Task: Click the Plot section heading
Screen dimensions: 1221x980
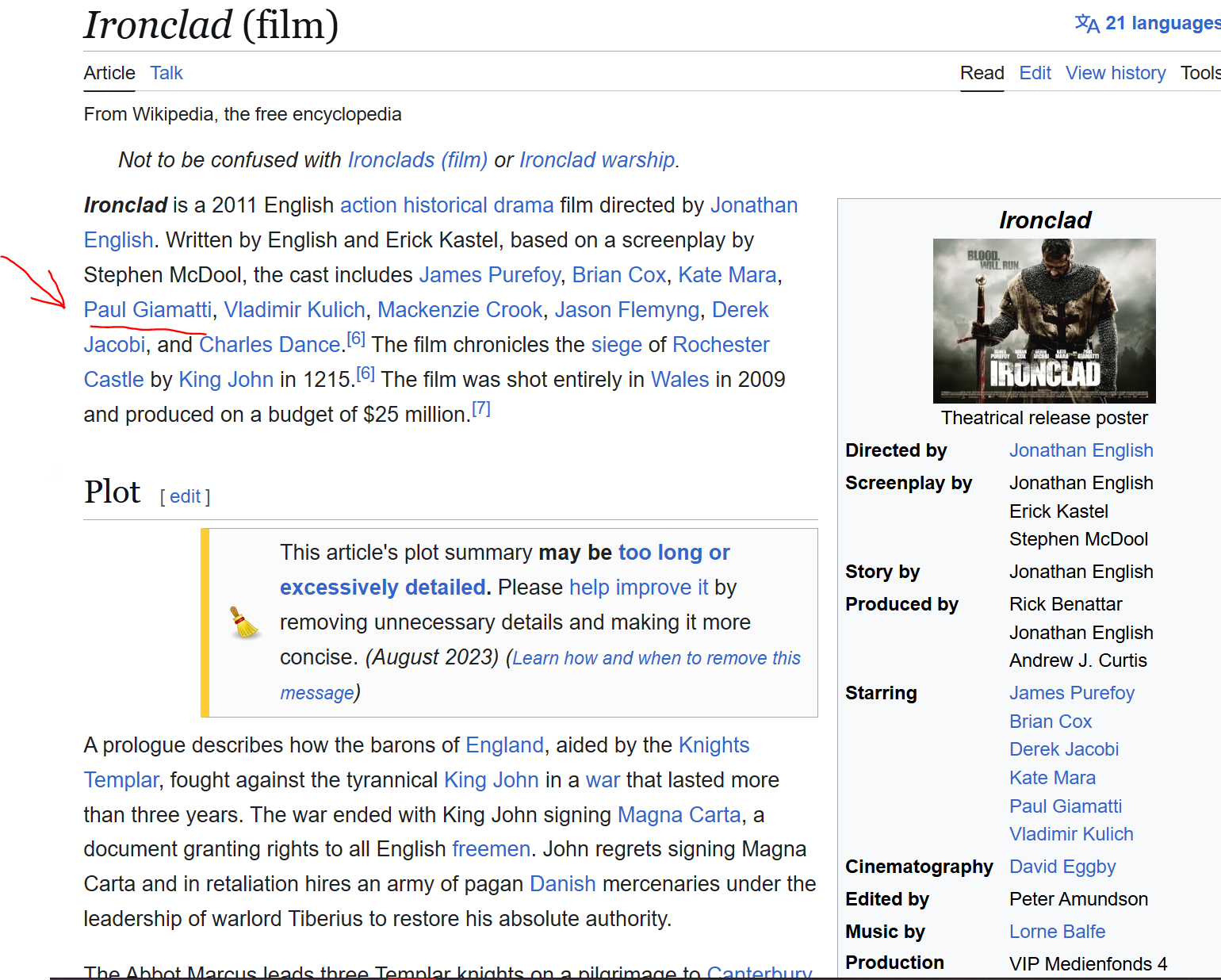Action: tap(113, 492)
